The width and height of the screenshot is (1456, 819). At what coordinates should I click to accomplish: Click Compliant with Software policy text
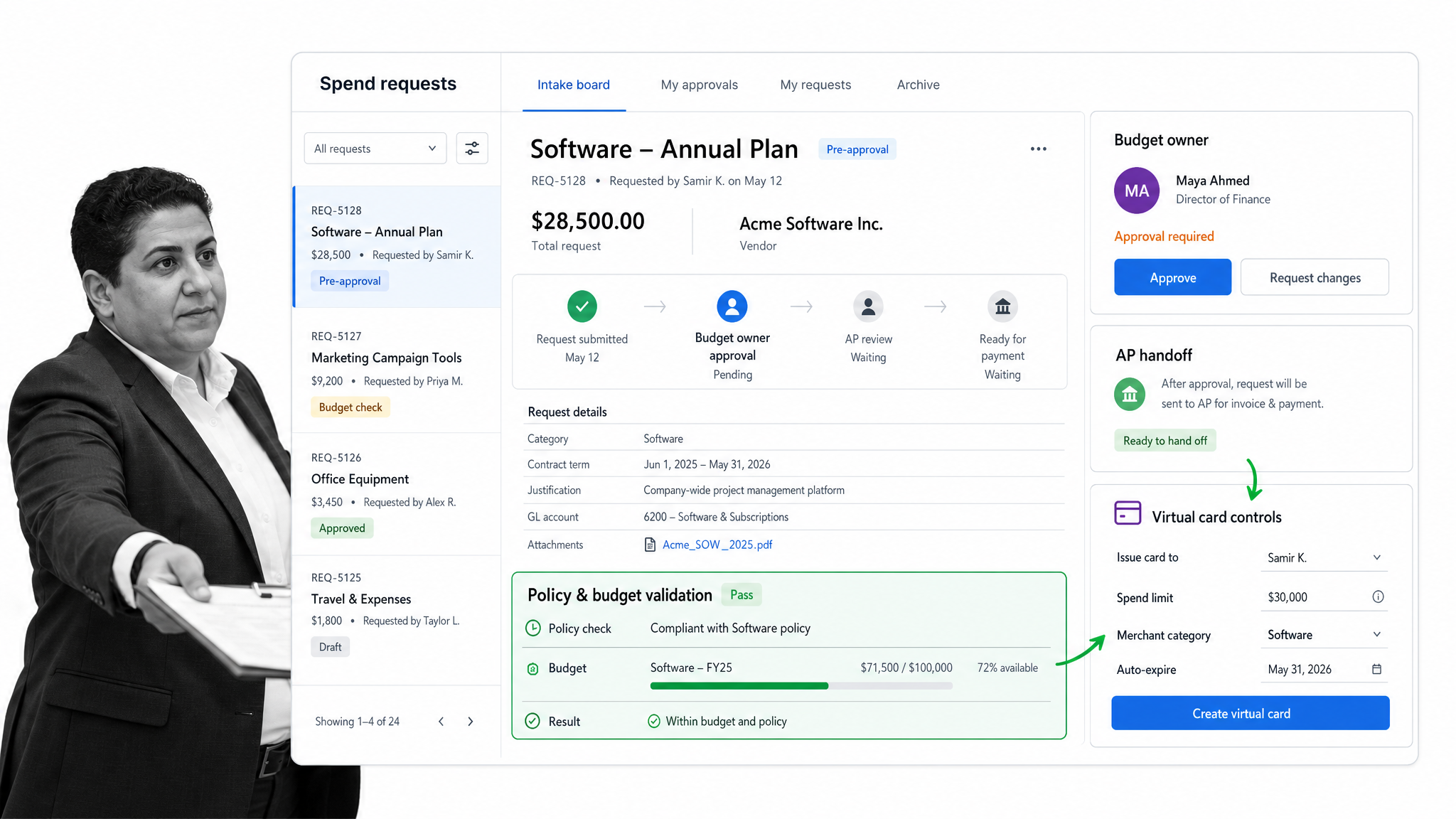pos(730,628)
